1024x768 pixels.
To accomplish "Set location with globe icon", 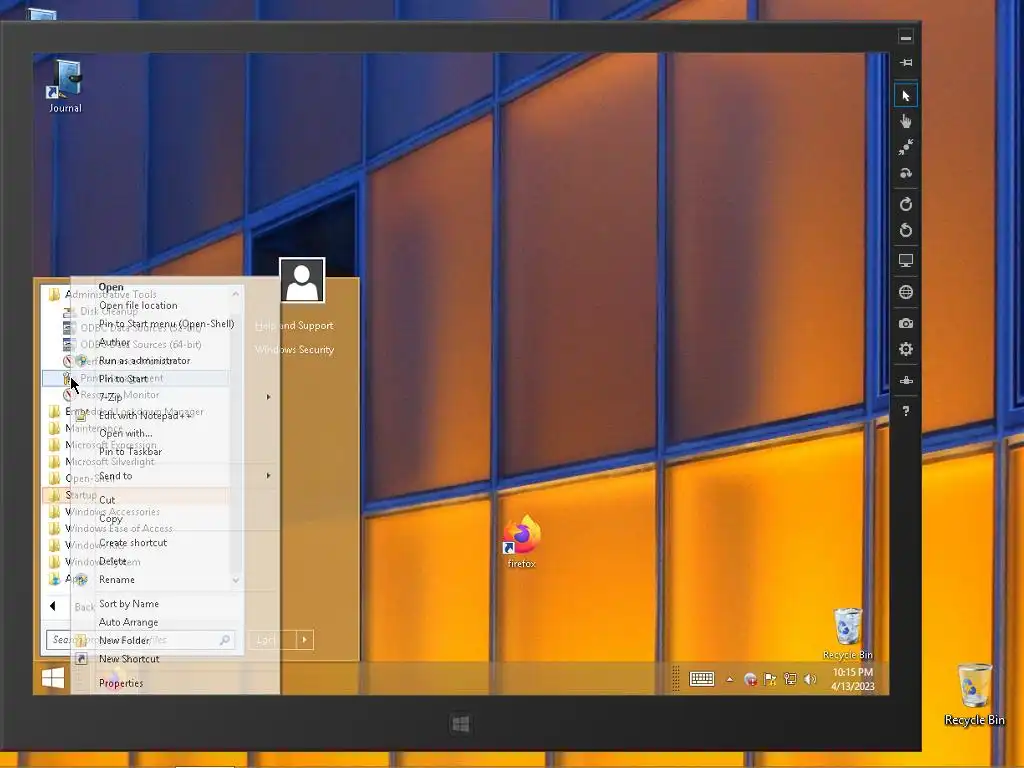I will pos(905,292).
